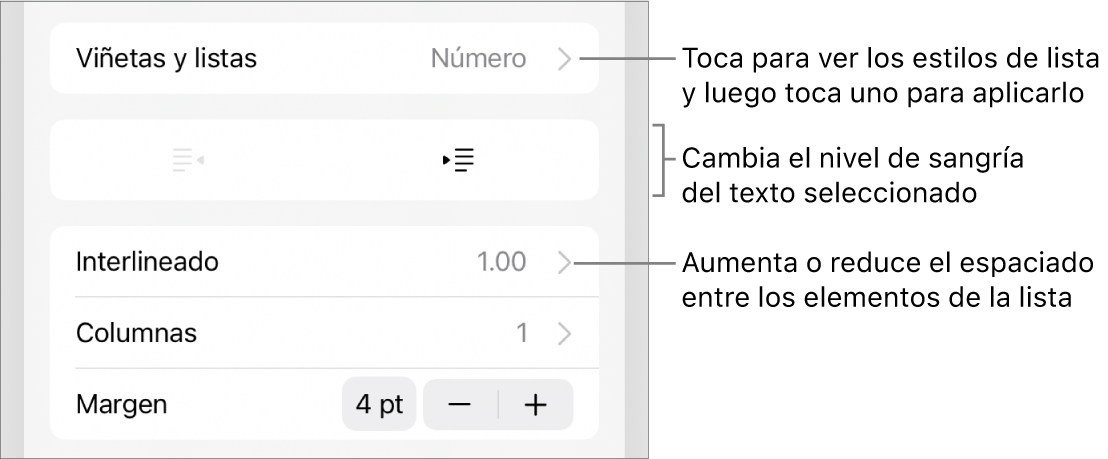The height and width of the screenshot is (459, 1108).
Task: Click the 'entre los elementos de la lista' caption line
Action: (877, 296)
